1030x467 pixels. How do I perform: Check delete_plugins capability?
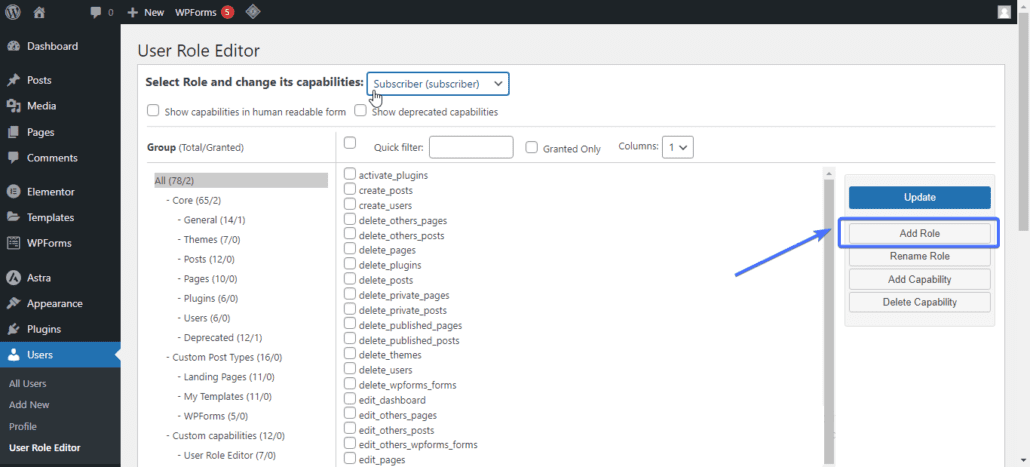pos(350,264)
